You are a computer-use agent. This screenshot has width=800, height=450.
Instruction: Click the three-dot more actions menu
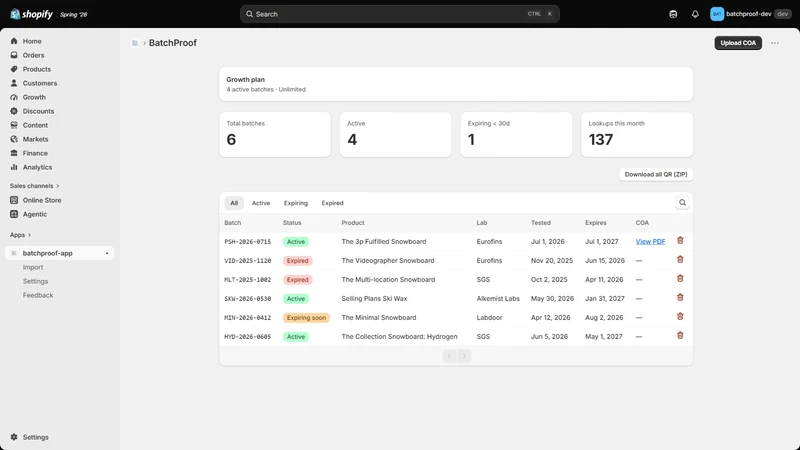775,43
